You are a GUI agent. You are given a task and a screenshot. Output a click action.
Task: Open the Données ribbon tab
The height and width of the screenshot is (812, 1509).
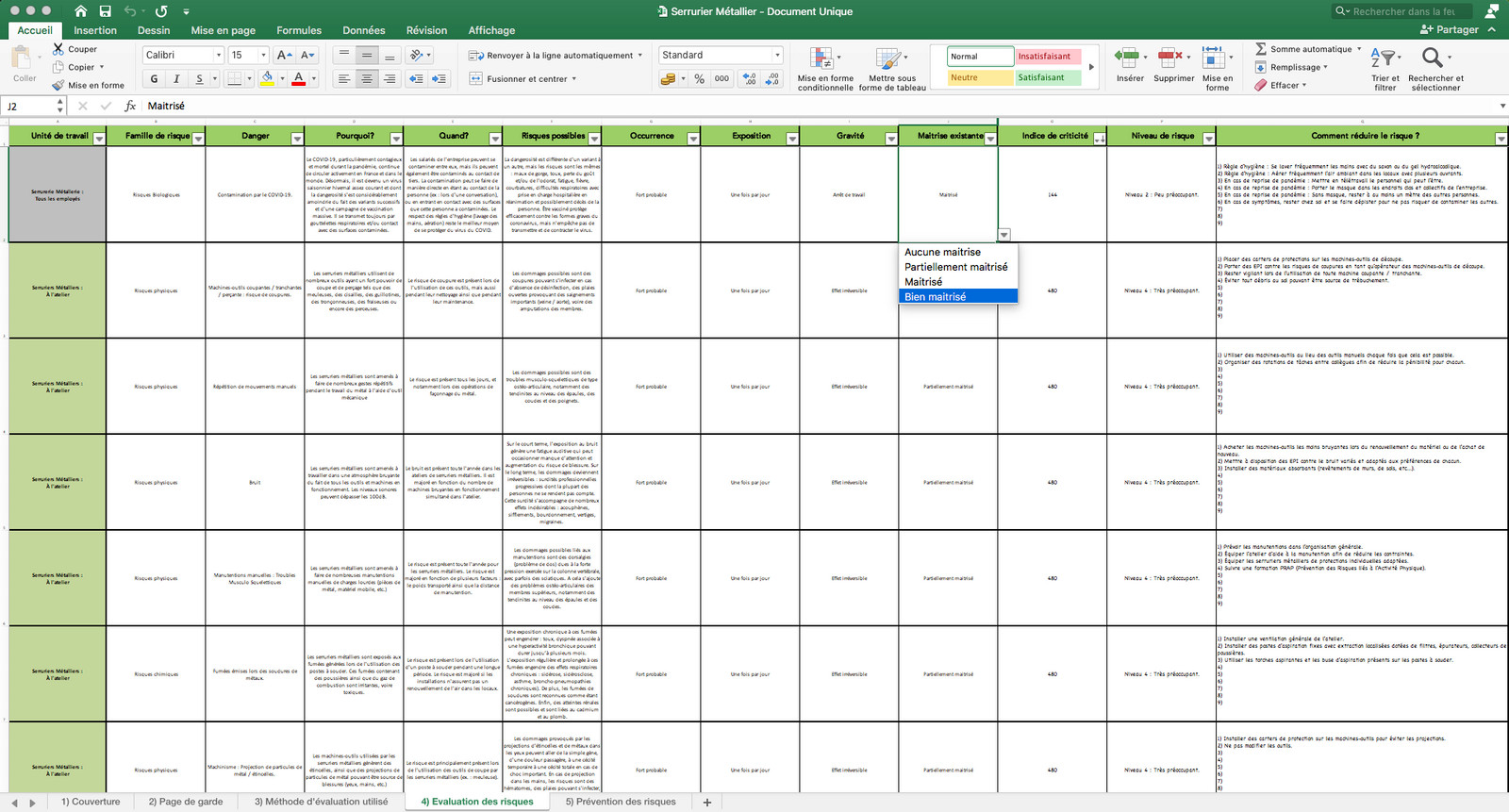click(x=364, y=30)
